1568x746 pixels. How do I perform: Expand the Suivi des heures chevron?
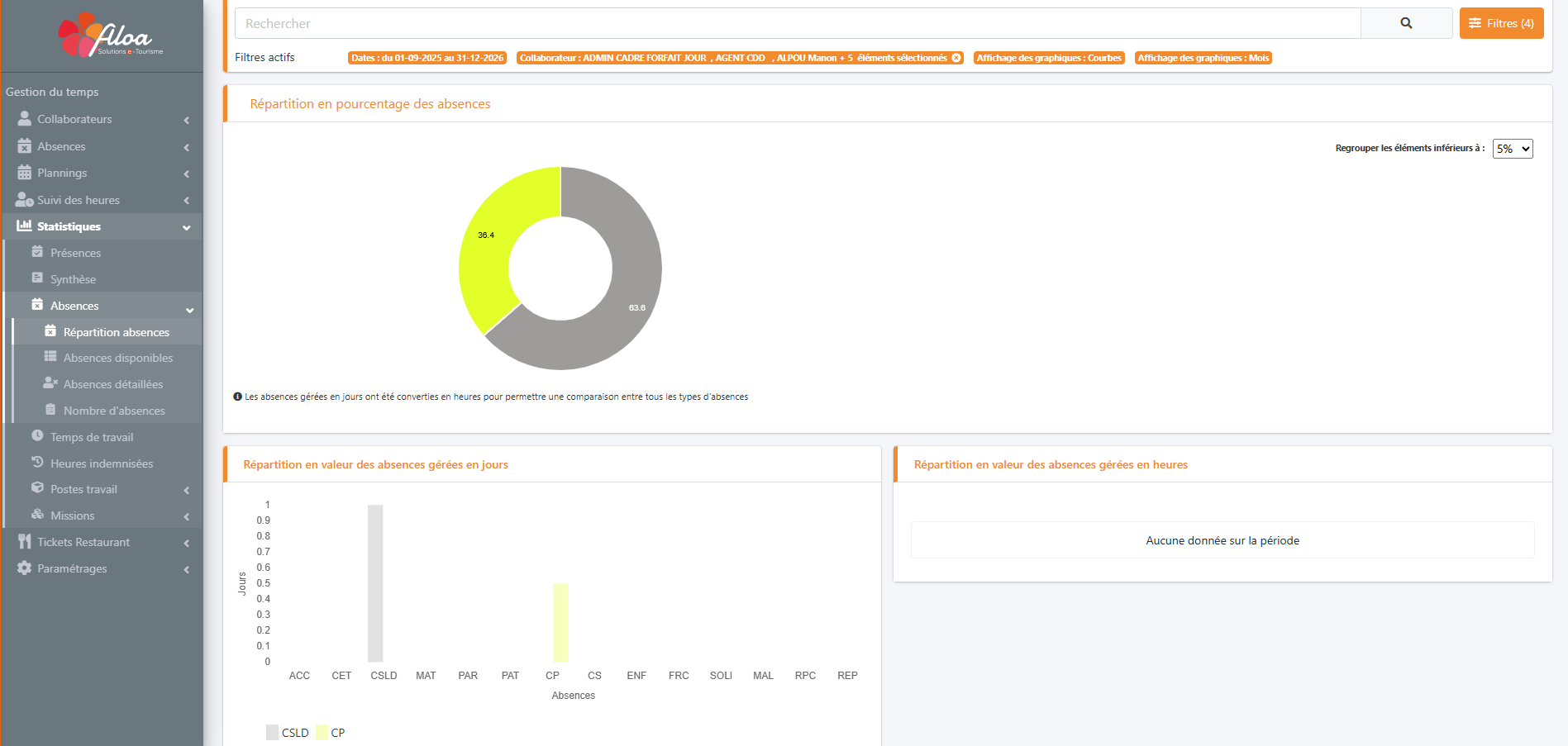187,201
